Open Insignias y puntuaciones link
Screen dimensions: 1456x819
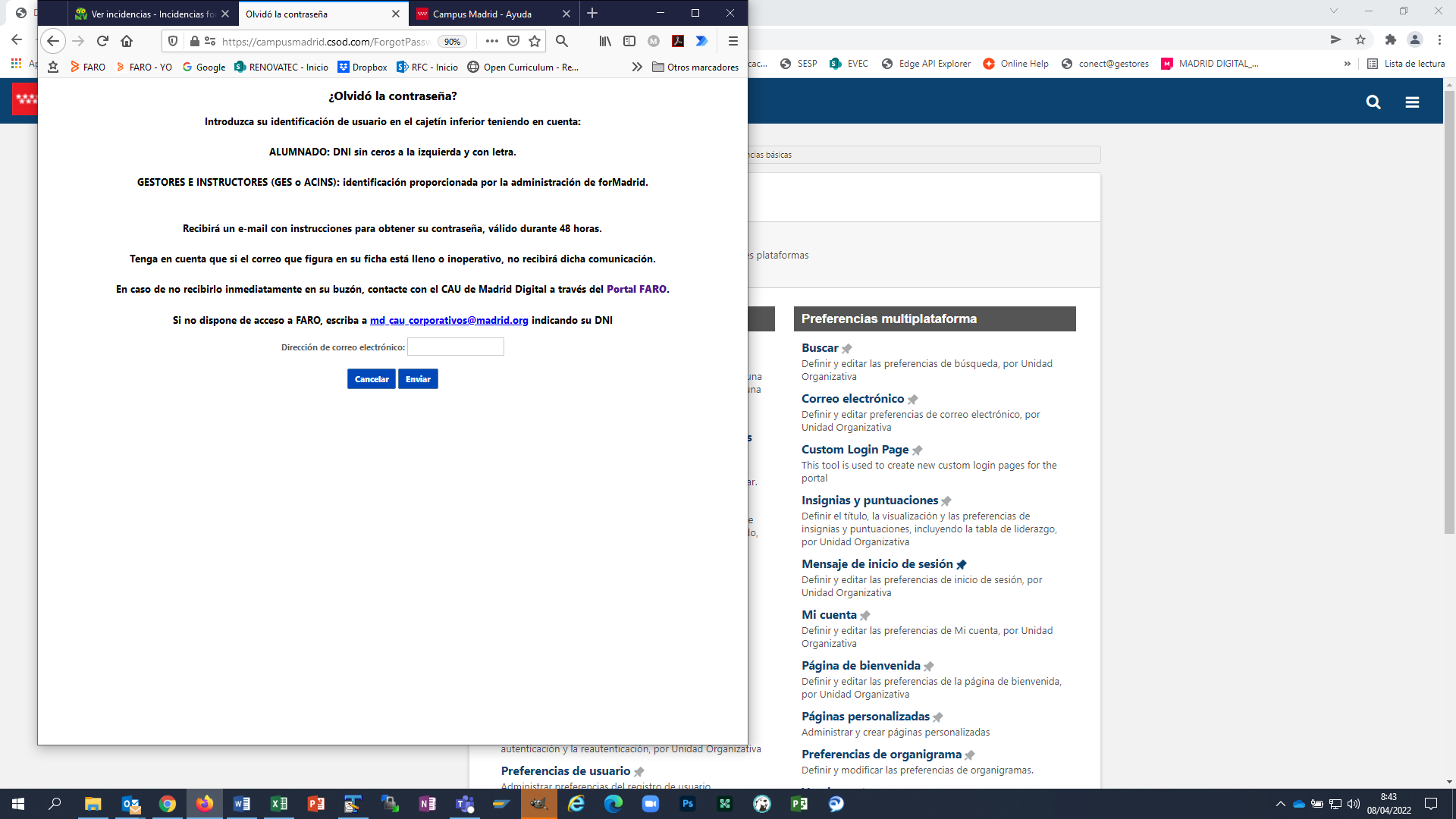[870, 500]
